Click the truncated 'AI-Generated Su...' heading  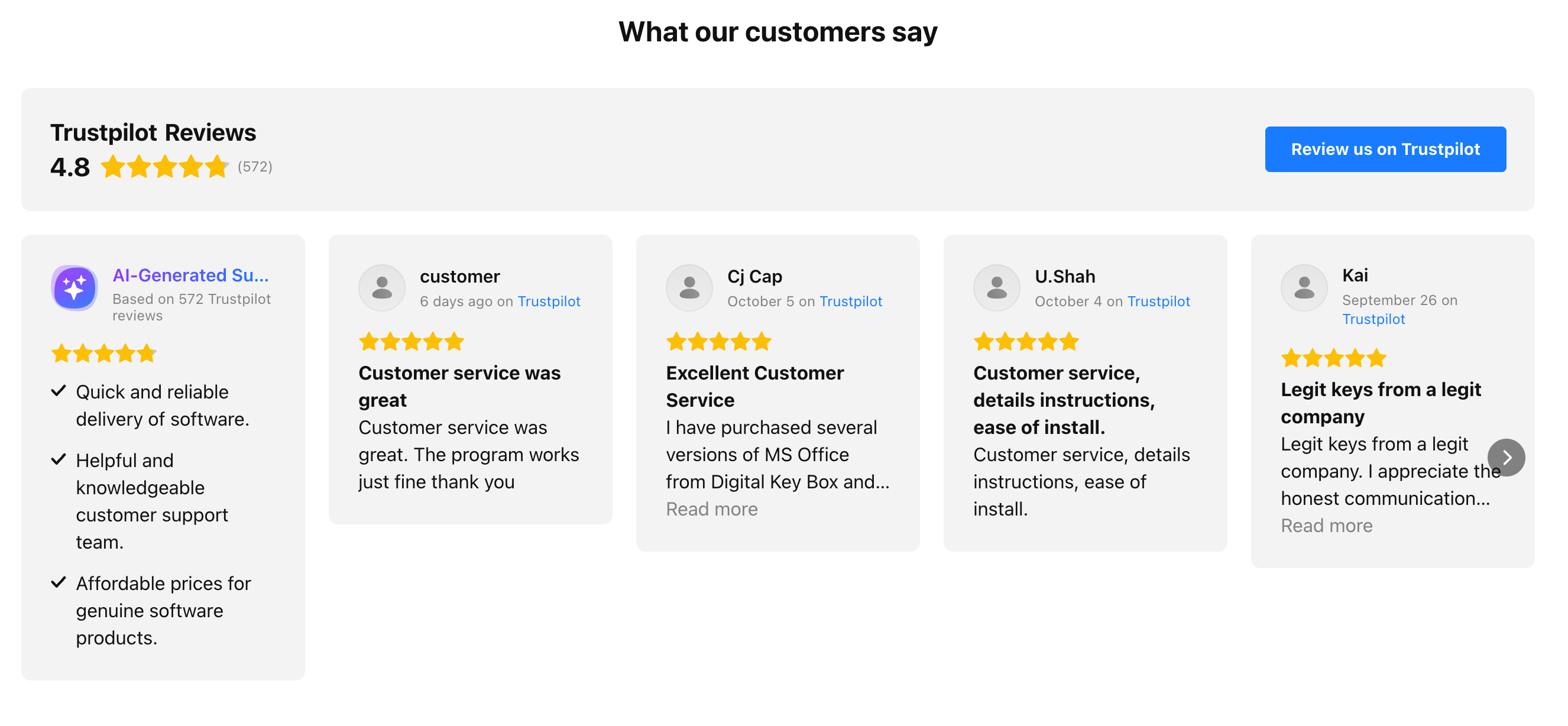click(190, 275)
